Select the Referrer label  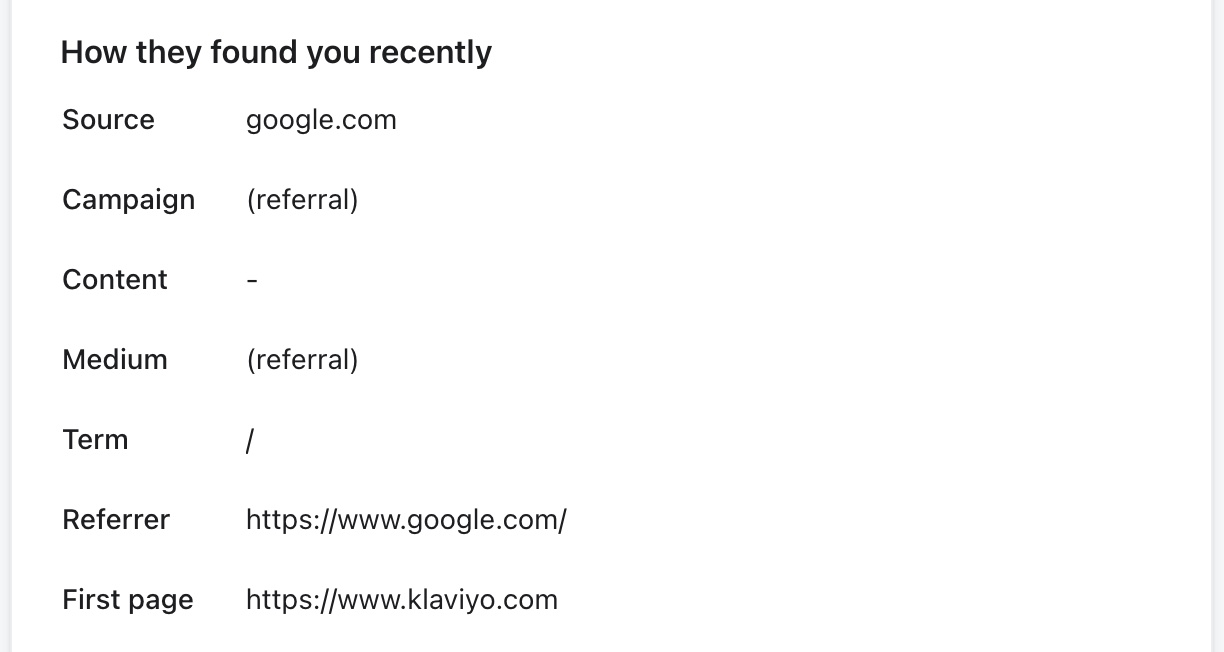(116, 520)
